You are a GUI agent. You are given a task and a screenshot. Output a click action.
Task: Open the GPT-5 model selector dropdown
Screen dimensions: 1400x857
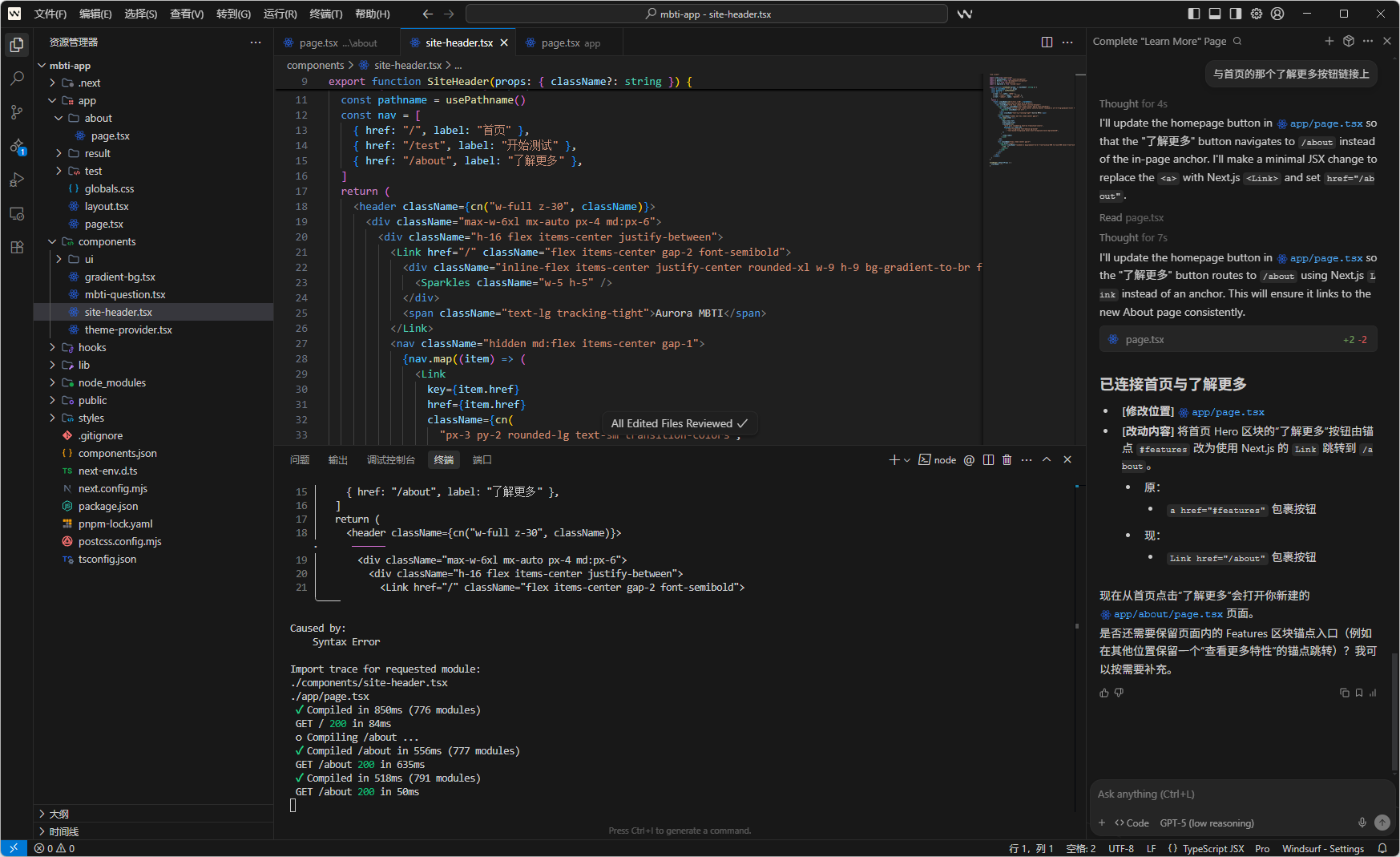(1207, 823)
